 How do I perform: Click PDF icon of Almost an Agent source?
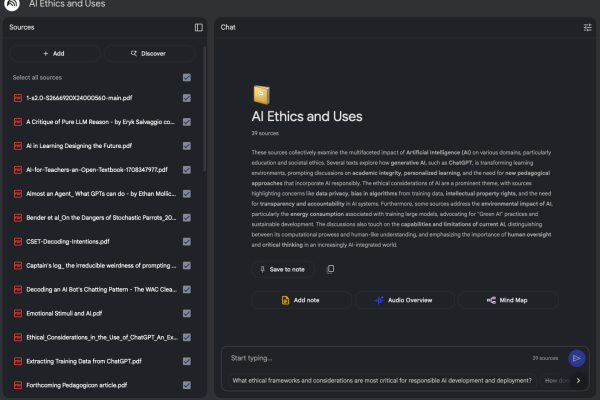(18, 194)
